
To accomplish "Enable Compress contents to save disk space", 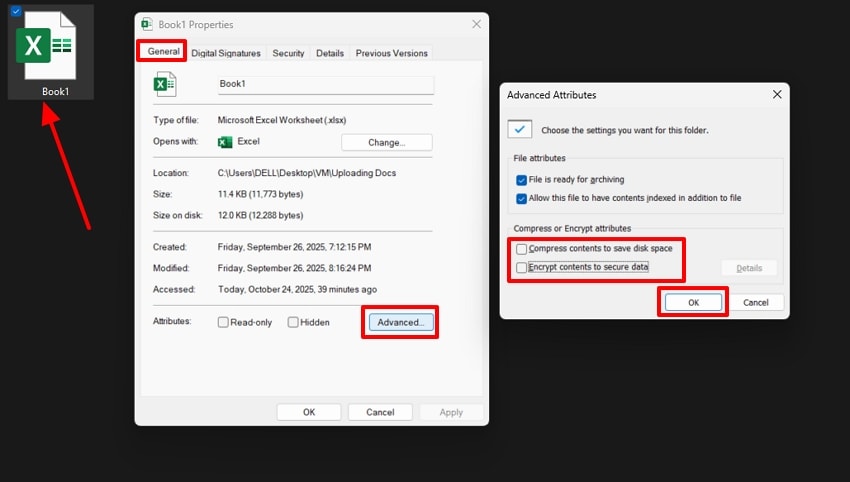I will point(521,249).
